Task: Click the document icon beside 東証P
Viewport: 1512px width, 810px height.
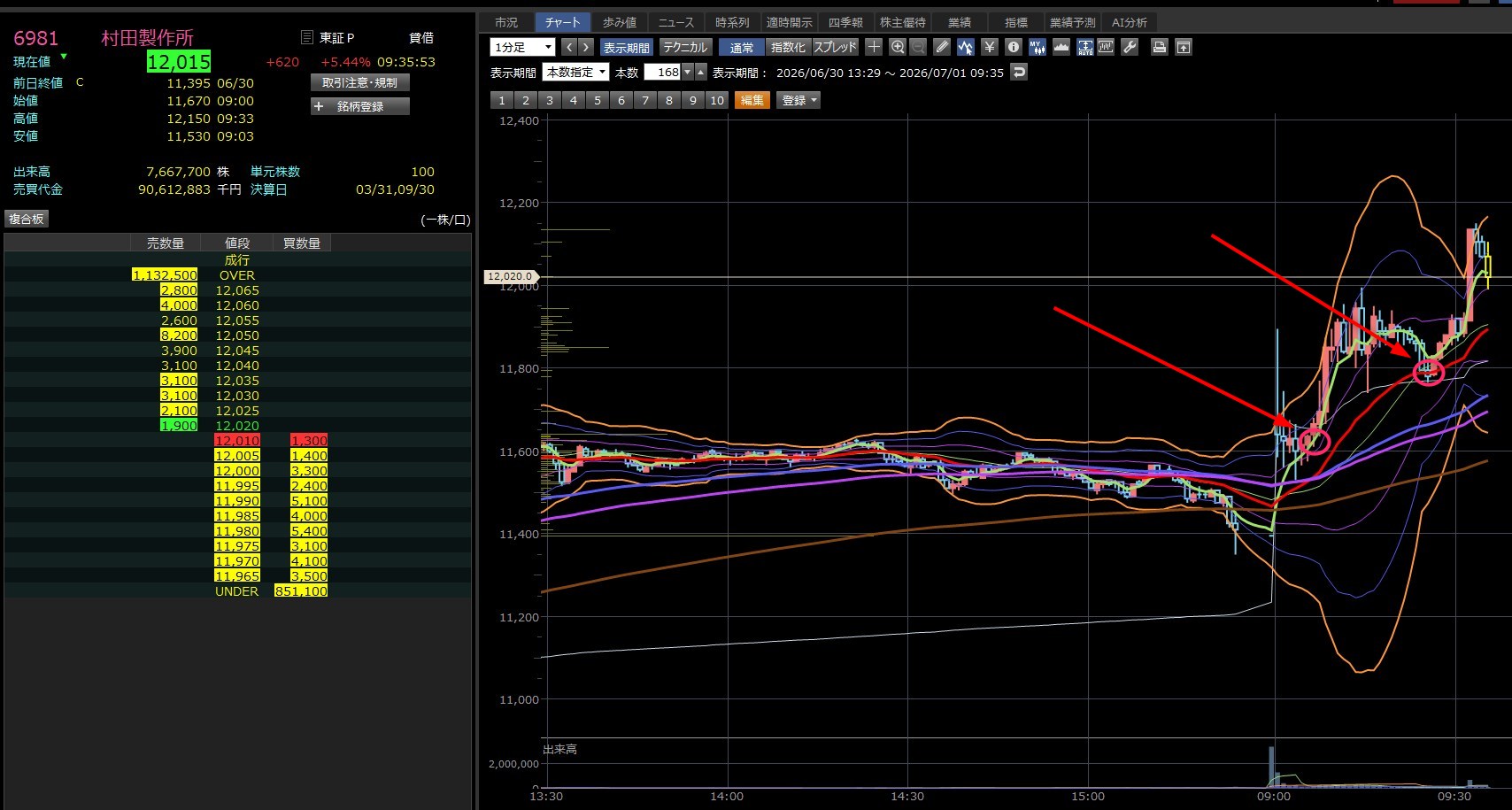Action: tap(307, 37)
